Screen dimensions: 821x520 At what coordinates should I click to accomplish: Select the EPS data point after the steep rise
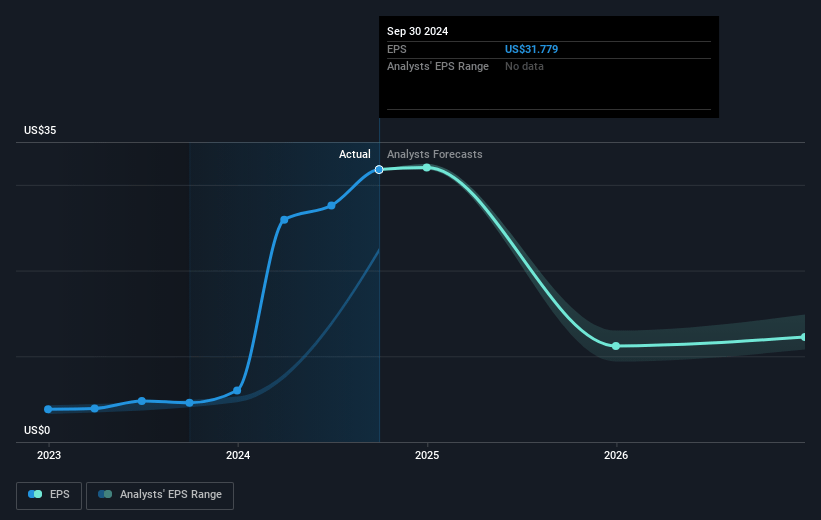click(284, 220)
